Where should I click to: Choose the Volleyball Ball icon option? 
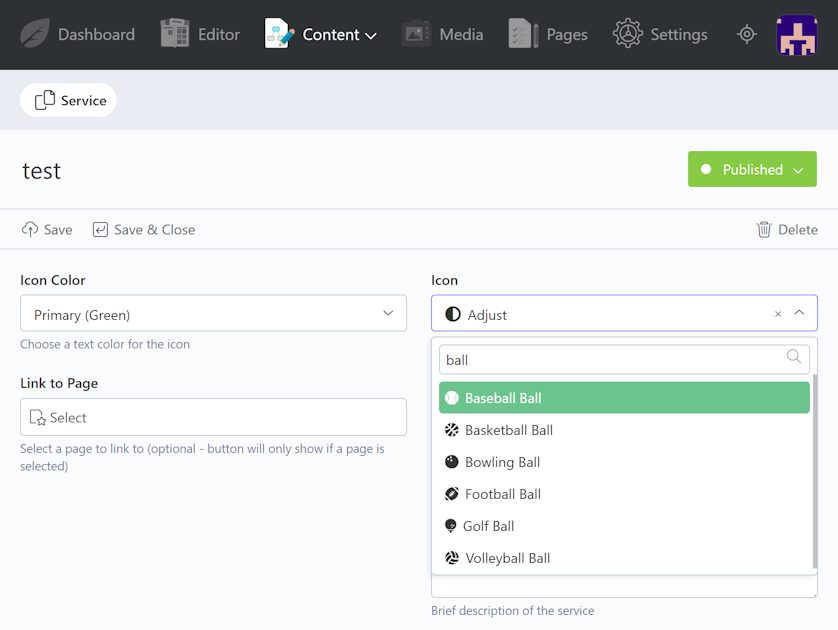point(507,558)
